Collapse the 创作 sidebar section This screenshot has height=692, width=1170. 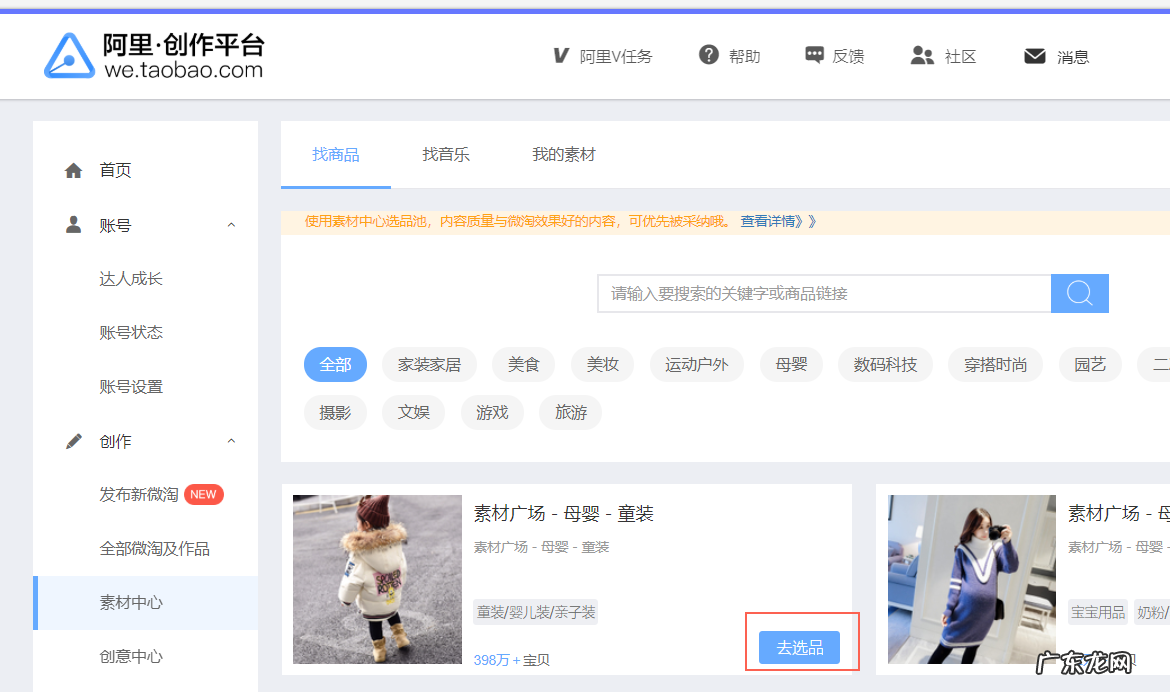(231, 440)
